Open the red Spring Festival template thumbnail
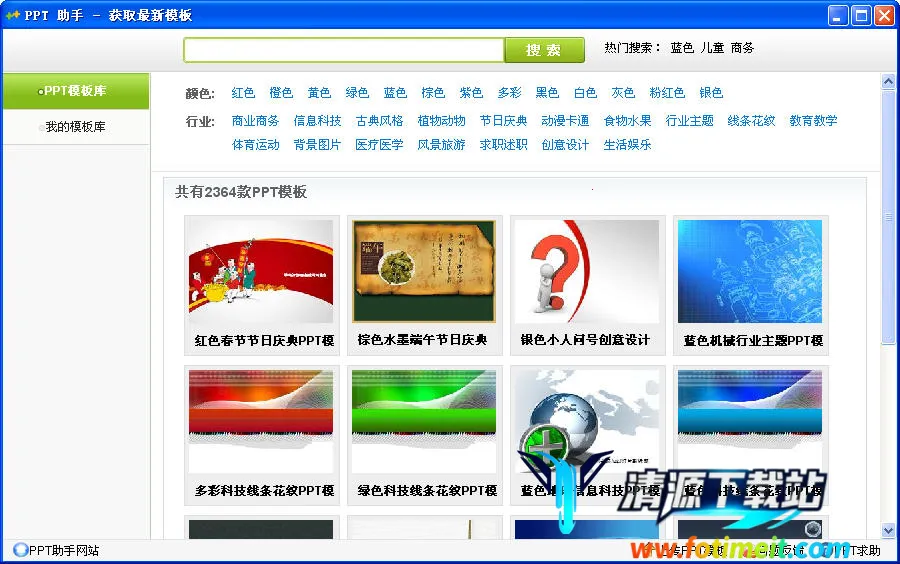This screenshot has width=900, height=564. click(x=261, y=272)
